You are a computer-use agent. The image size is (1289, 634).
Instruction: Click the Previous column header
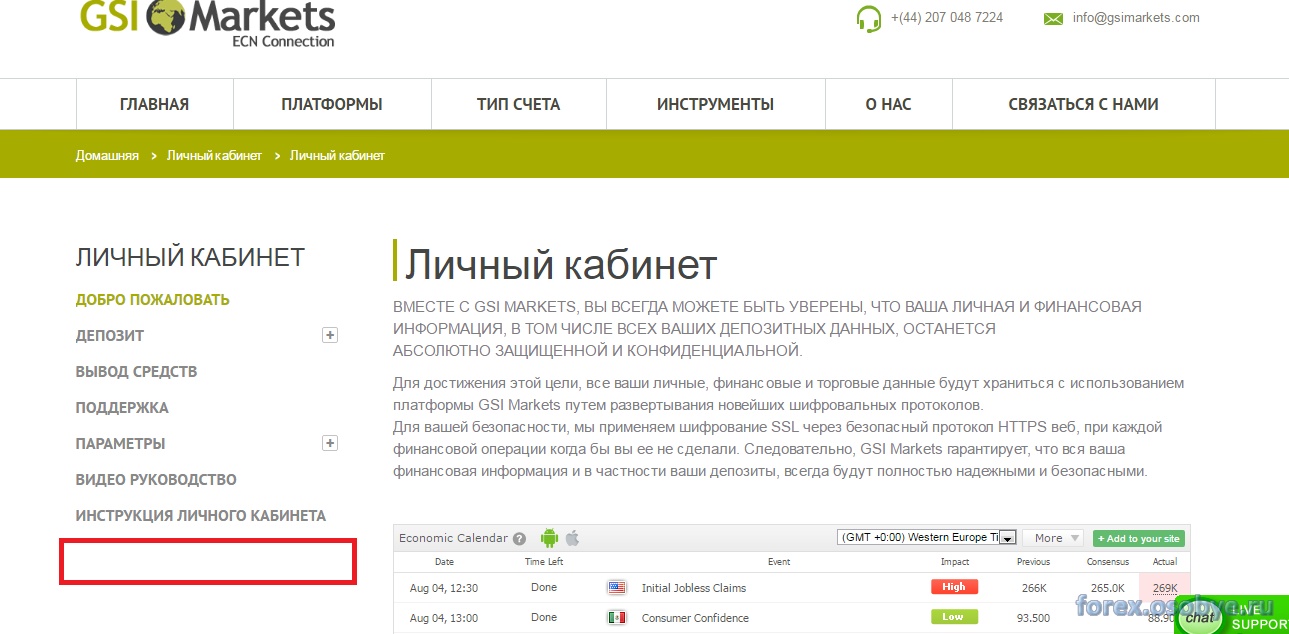(x=1034, y=562)
